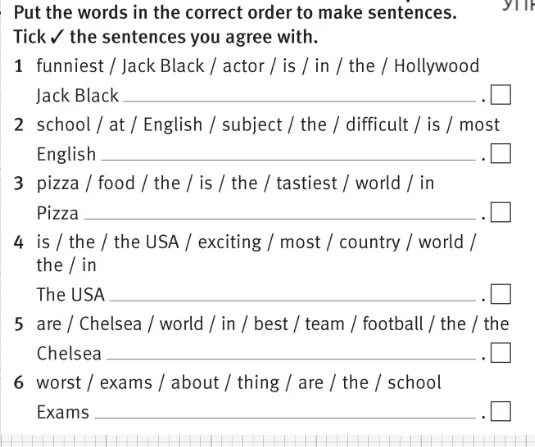Tick the checkbox for the Exams sentence
The image size is (535, 447).
coord(501,411)
